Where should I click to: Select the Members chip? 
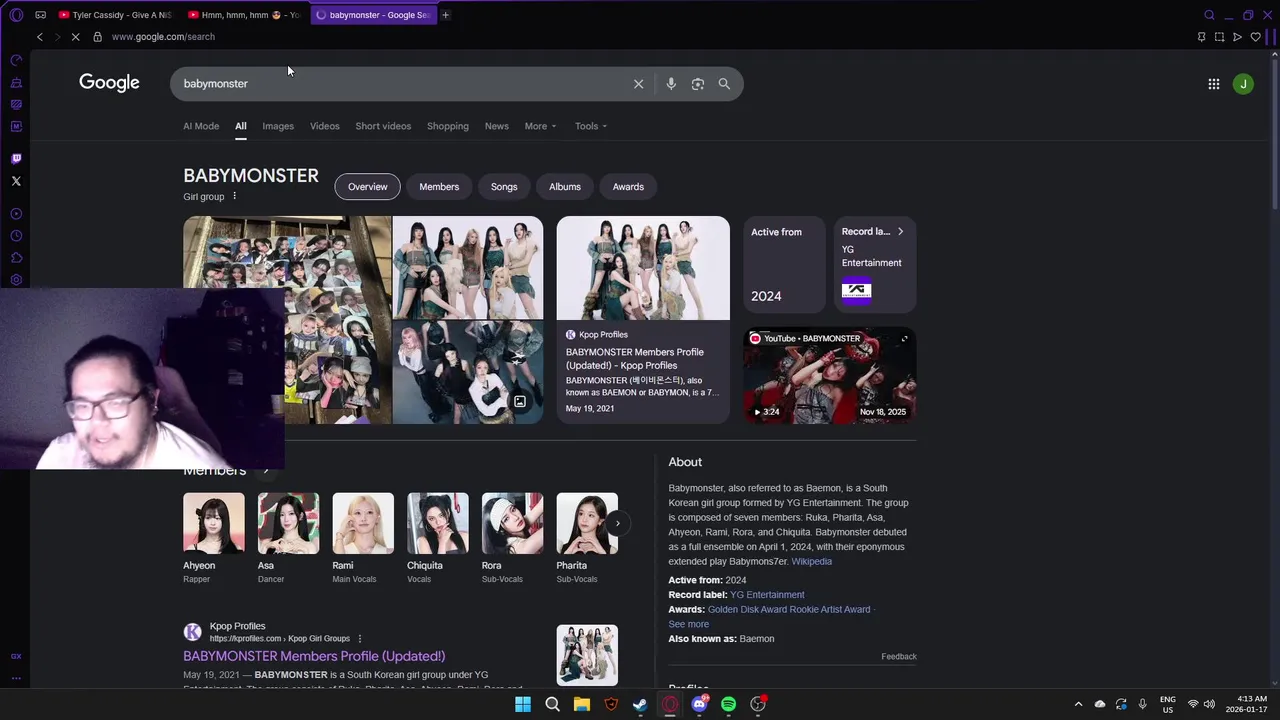[439, 187]
